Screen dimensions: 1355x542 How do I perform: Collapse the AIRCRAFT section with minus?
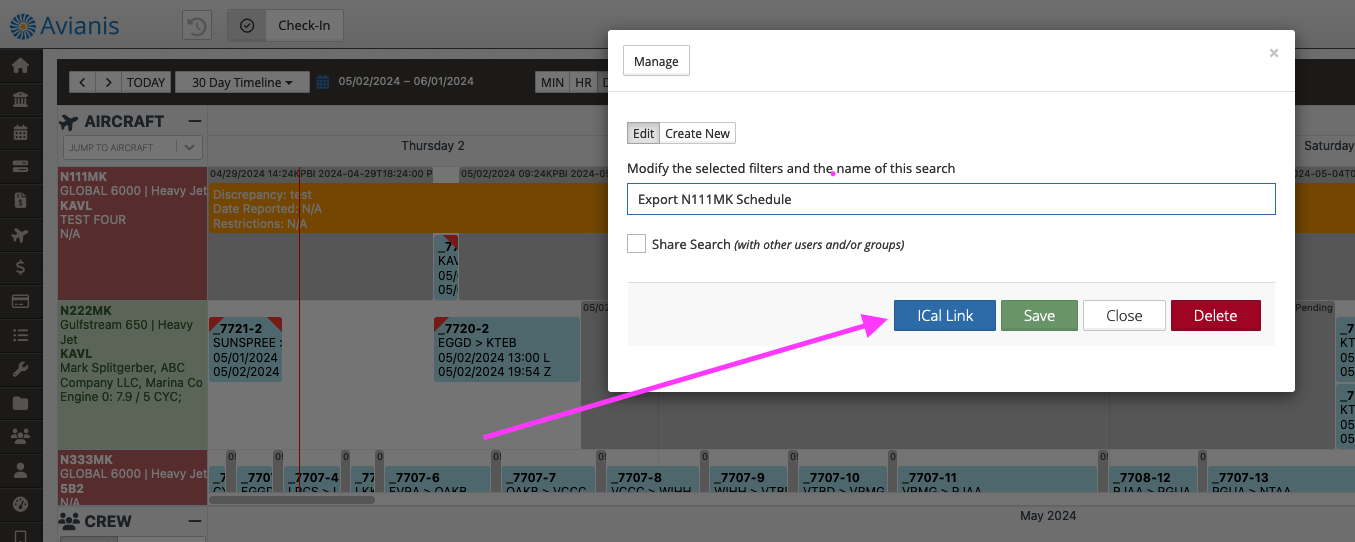(194, 121)
